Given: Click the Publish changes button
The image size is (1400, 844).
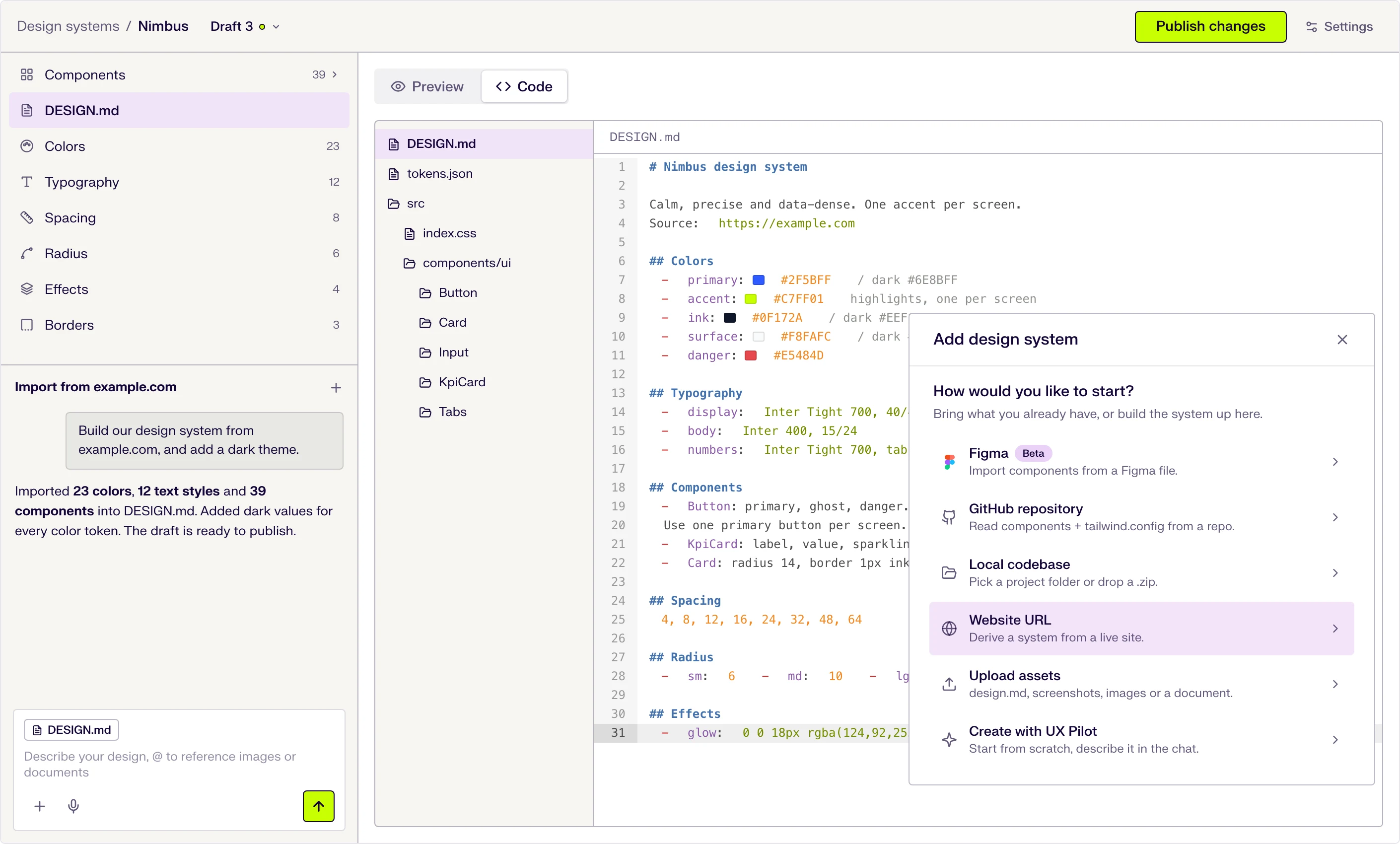Looking at the screenshot, I should [1210, 26].
